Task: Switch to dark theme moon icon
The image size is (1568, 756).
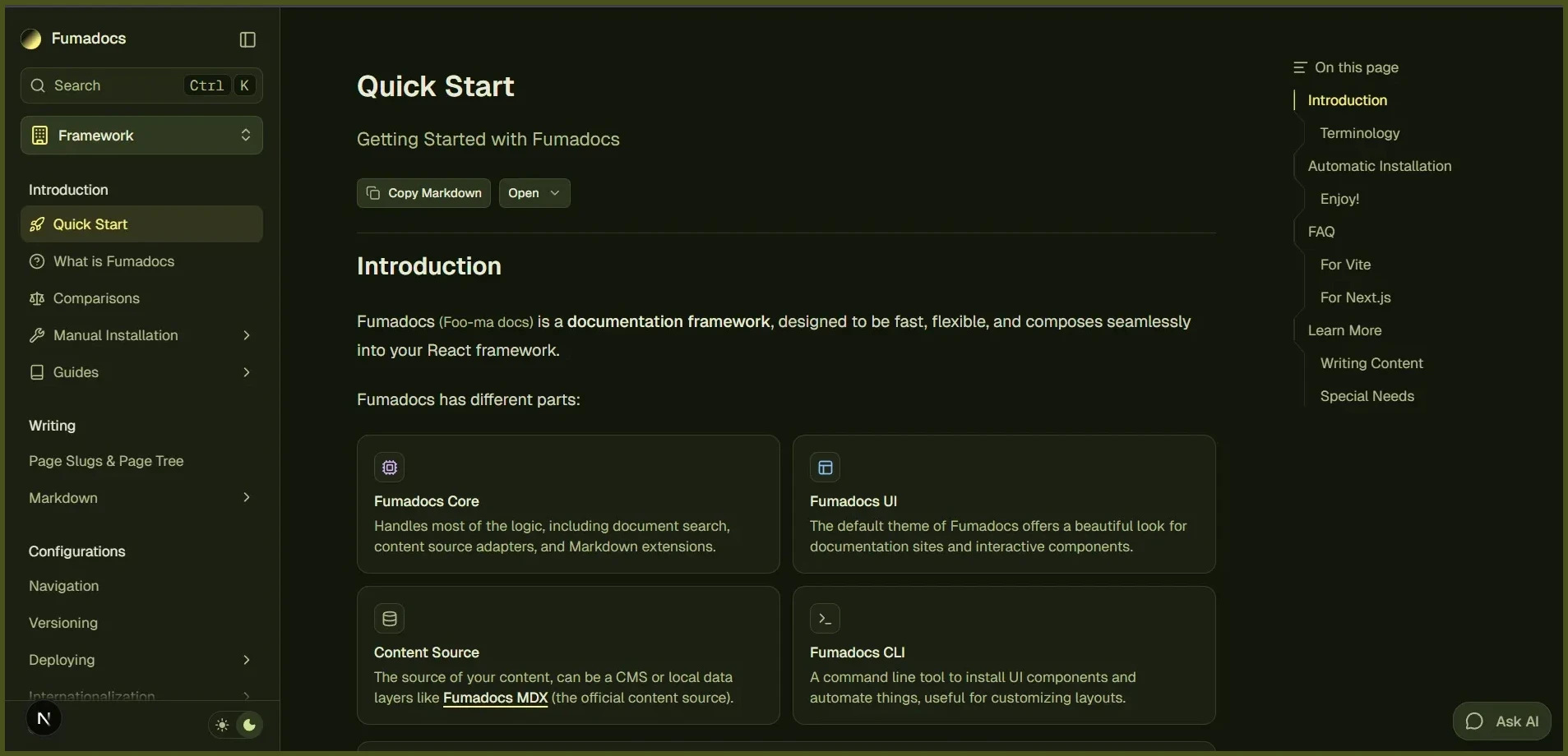Action: (x=250, y=725)
